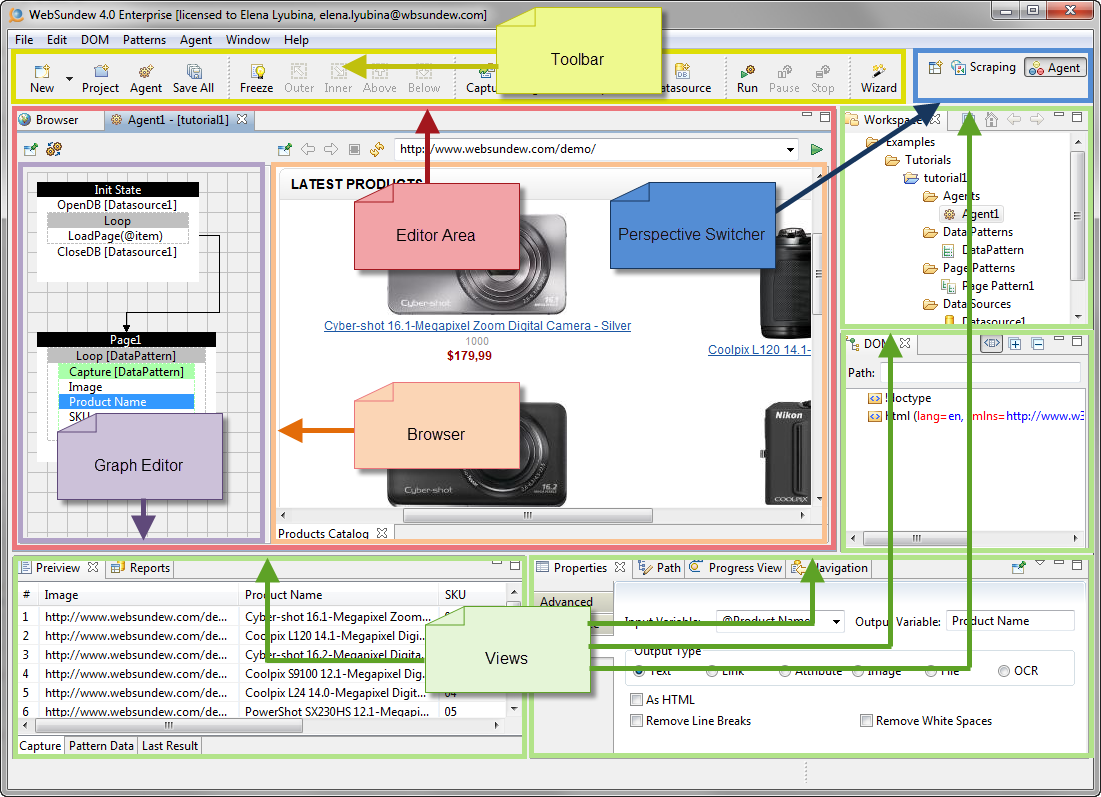Check Remove Line Breaks option
The height and width of the screenshot is (797, 1101).
pyautogui.click(x=637, y=721)
